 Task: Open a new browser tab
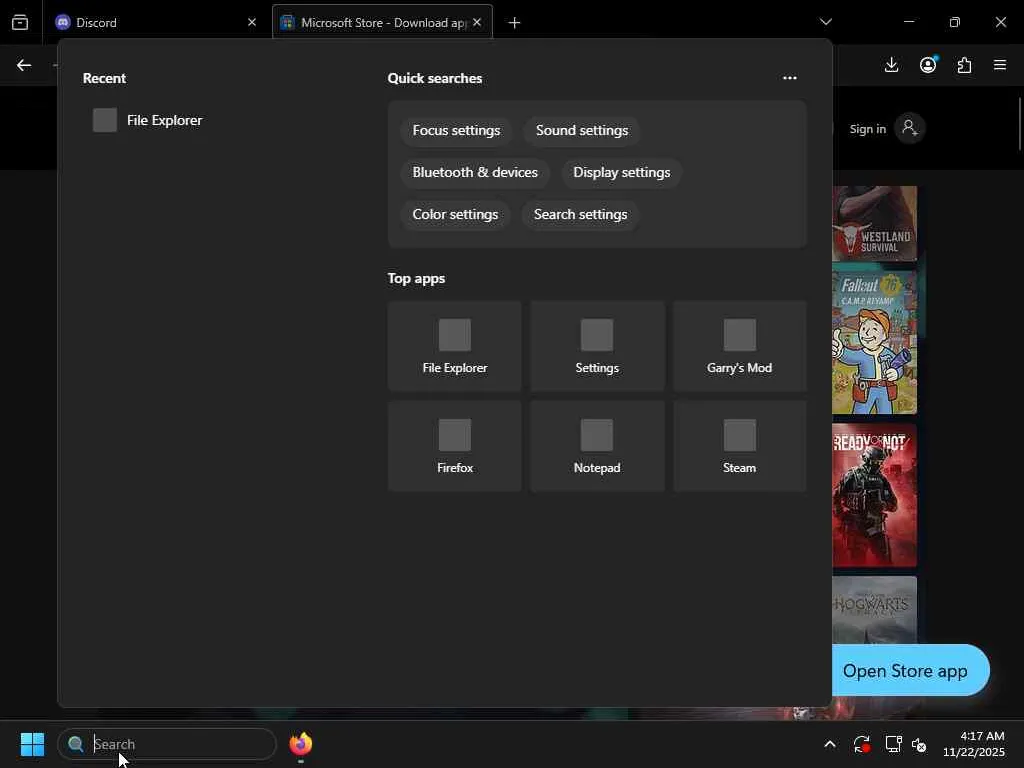point(514,23)
